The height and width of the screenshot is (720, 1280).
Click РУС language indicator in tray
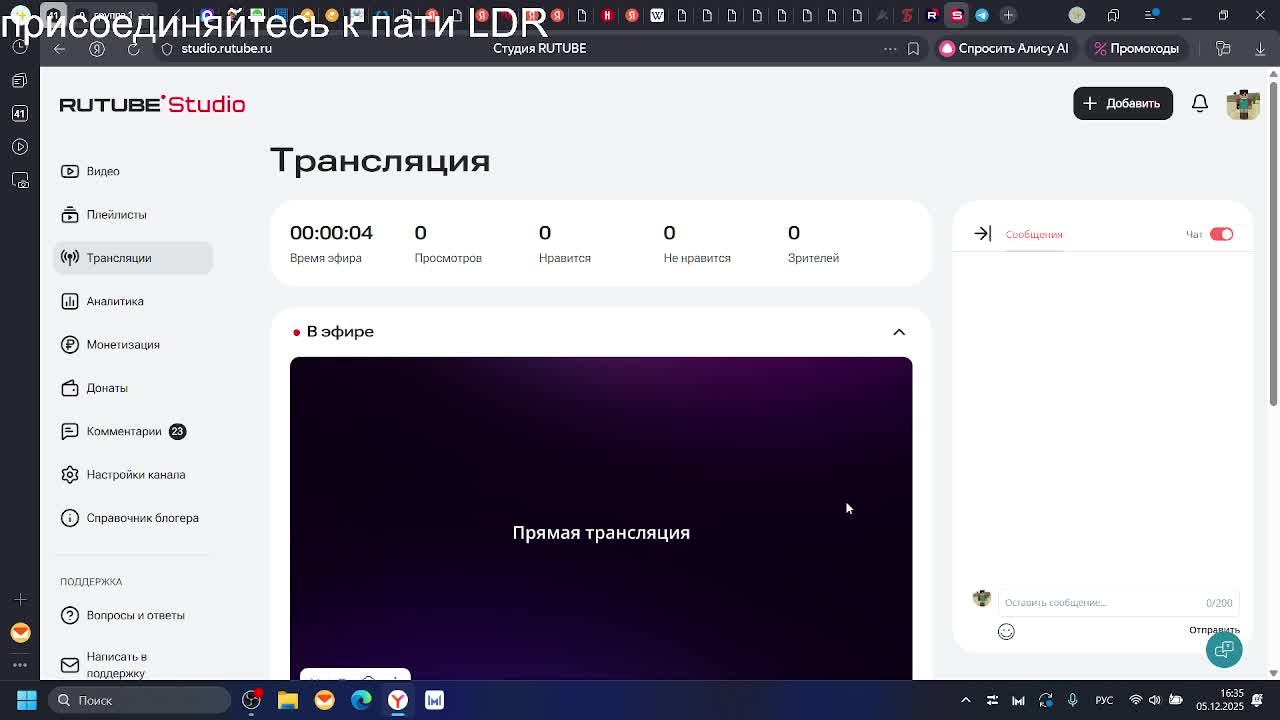pyautogui.click(x=1104, y=700)
